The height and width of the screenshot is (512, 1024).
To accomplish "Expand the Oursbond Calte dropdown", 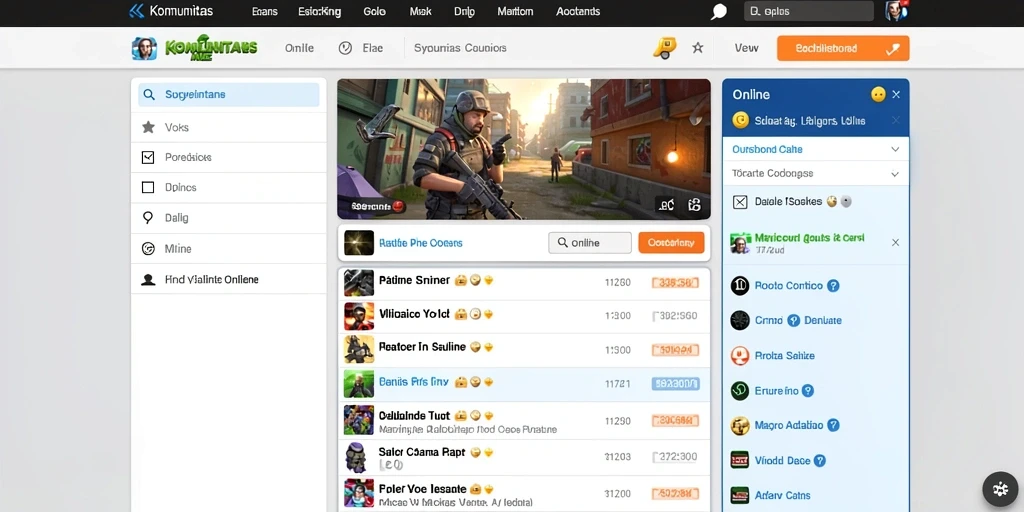I will click(816, 150).
